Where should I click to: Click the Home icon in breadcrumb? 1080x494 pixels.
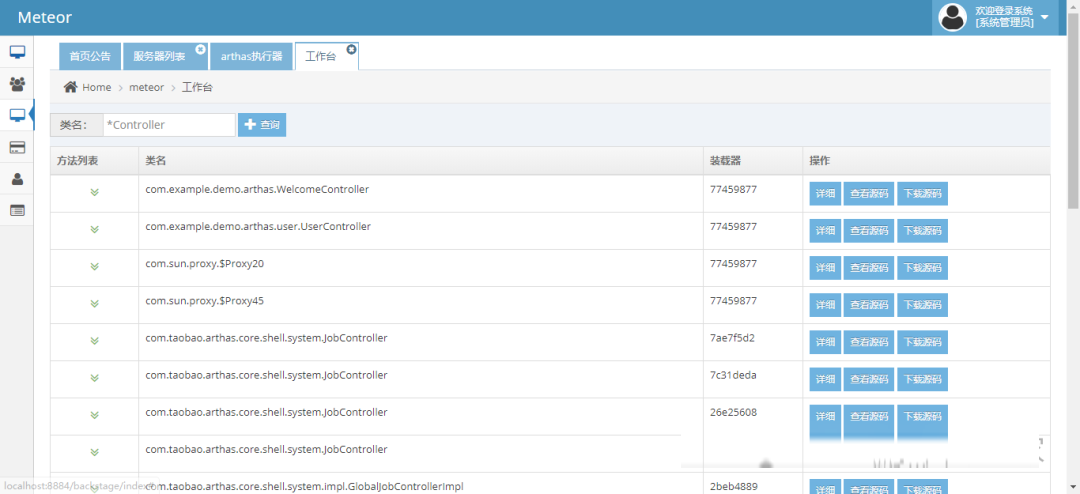(70, 87)
